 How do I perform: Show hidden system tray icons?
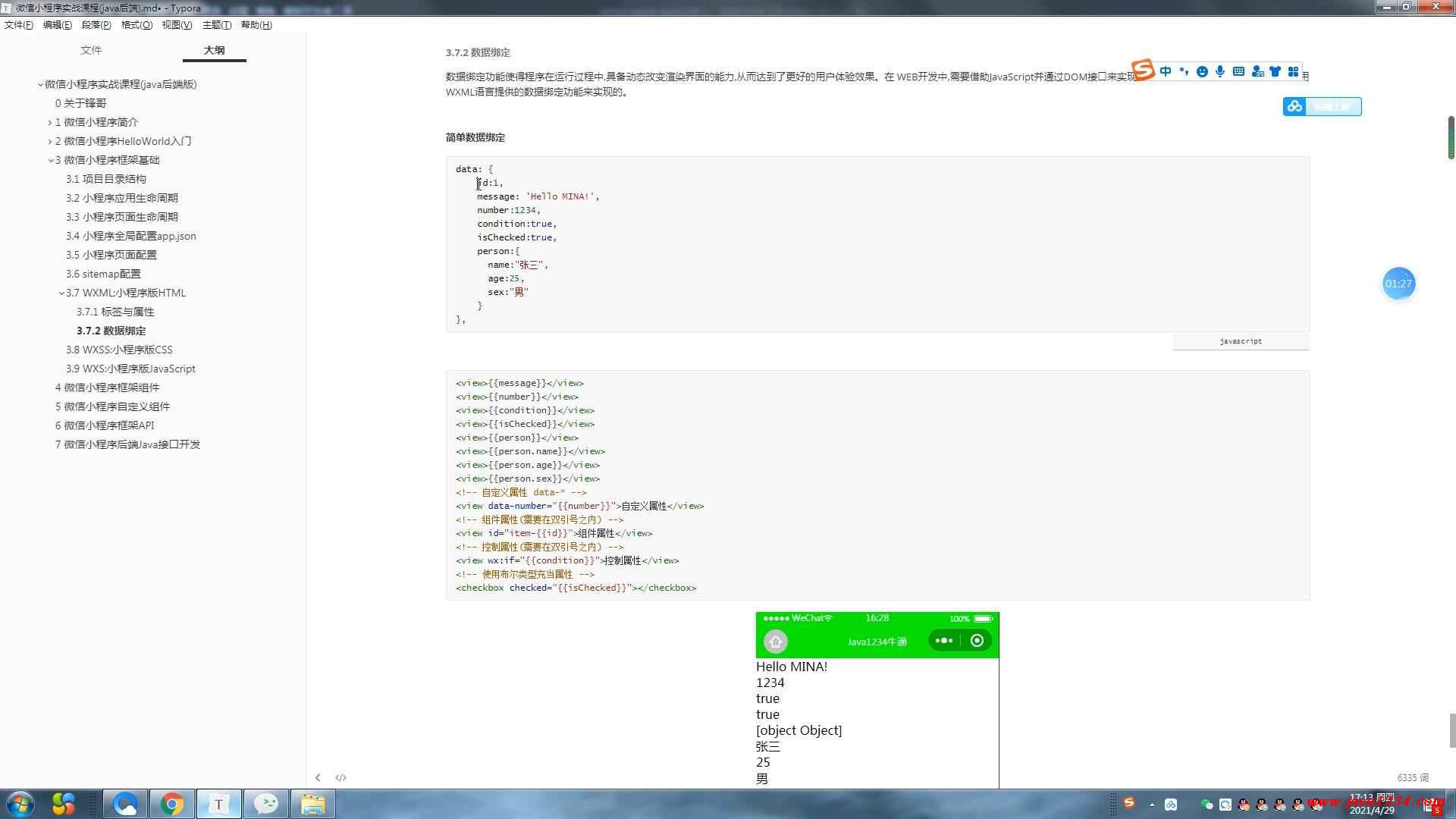coord(1152,805)
